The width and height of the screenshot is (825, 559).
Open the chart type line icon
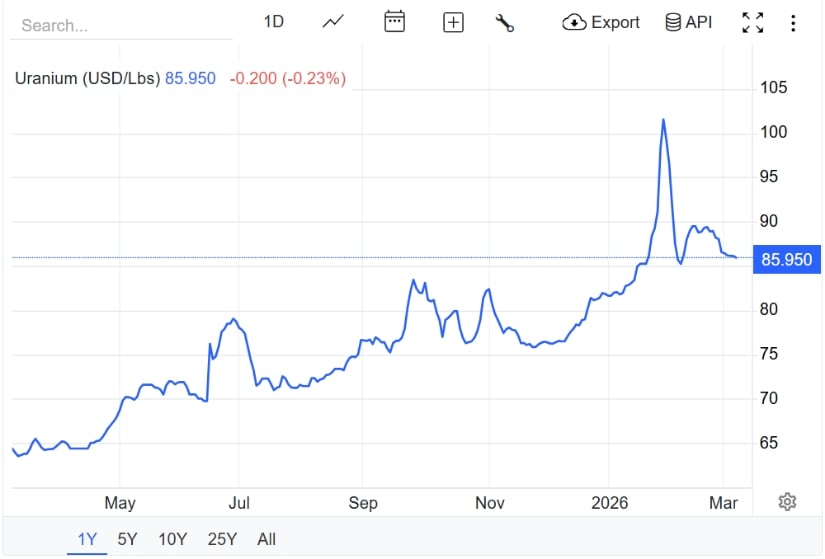[333, 22]
